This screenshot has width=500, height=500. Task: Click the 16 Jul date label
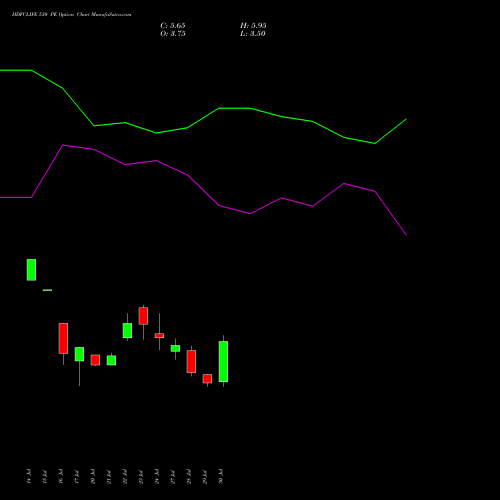pyautogui.click(x=61, y=476)
